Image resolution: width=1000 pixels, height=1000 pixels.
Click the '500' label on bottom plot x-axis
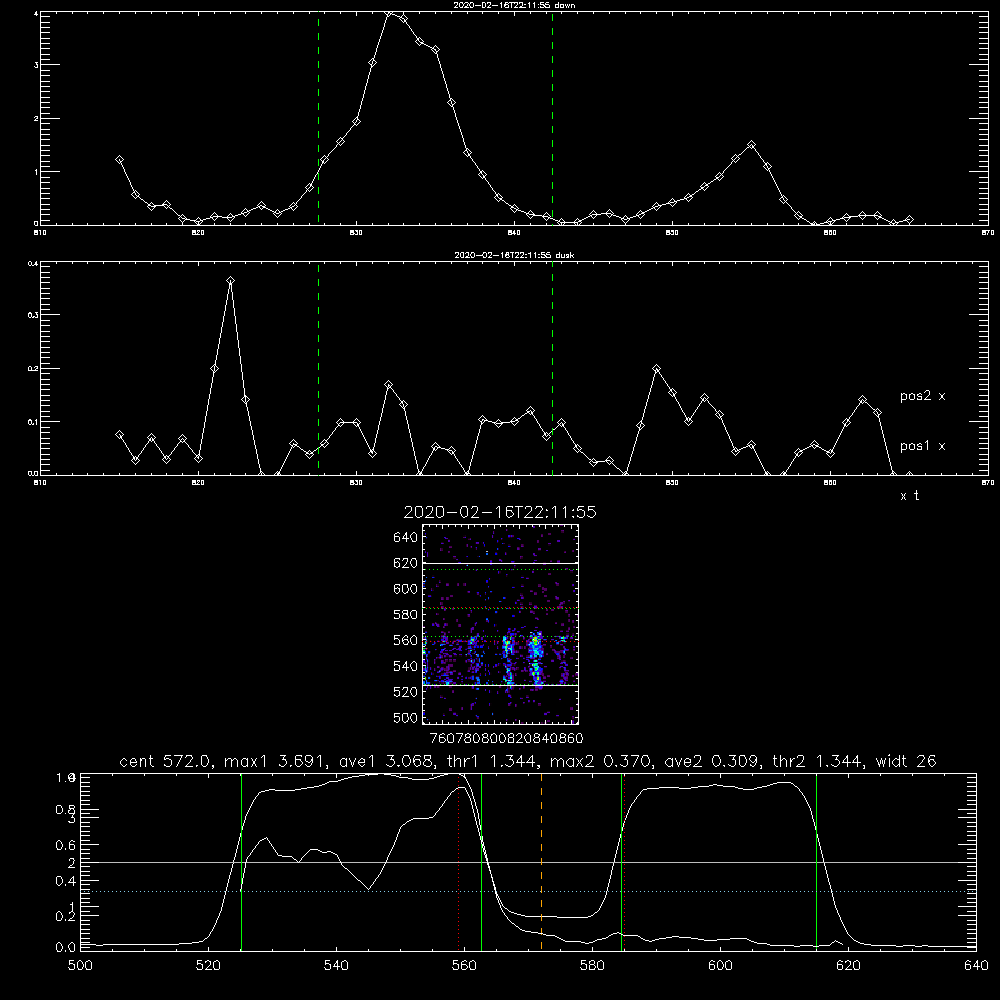click(80, 965)
